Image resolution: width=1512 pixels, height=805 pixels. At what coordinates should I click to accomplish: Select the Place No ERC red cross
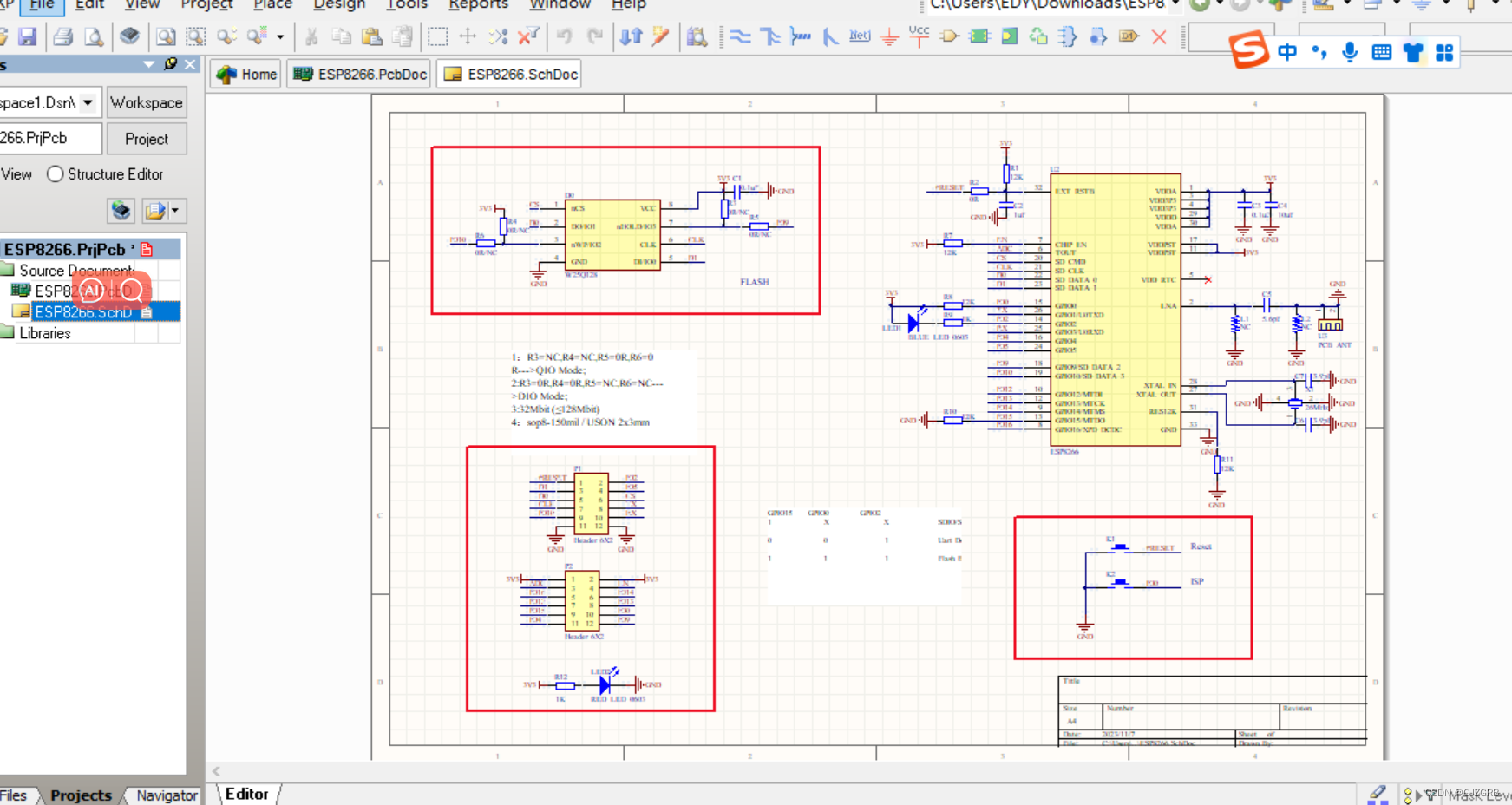click(x=1159, y=36)
